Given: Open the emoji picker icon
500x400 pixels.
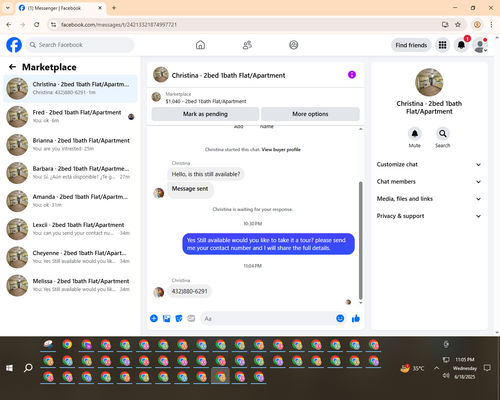Looking at the screenshot, I should pos(340,318).
